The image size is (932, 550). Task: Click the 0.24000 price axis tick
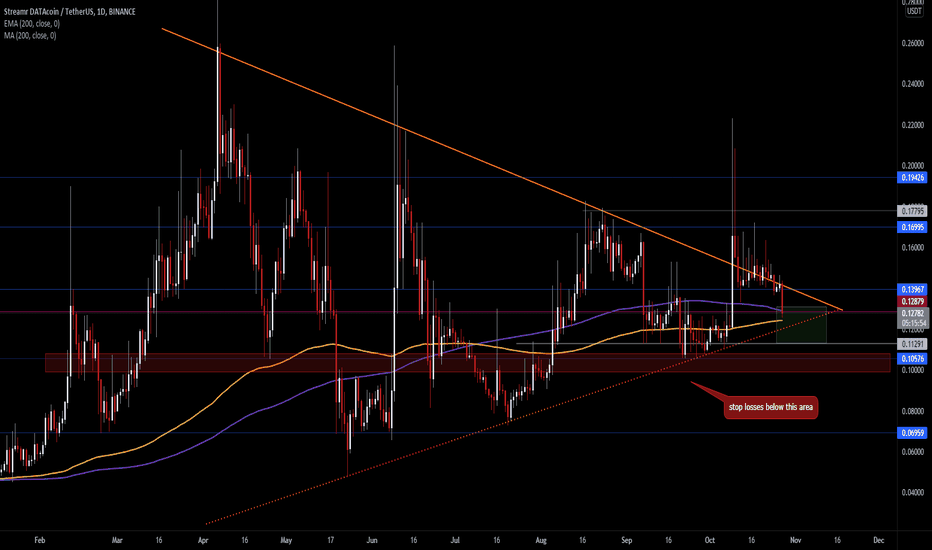click(x=912, y=84)
